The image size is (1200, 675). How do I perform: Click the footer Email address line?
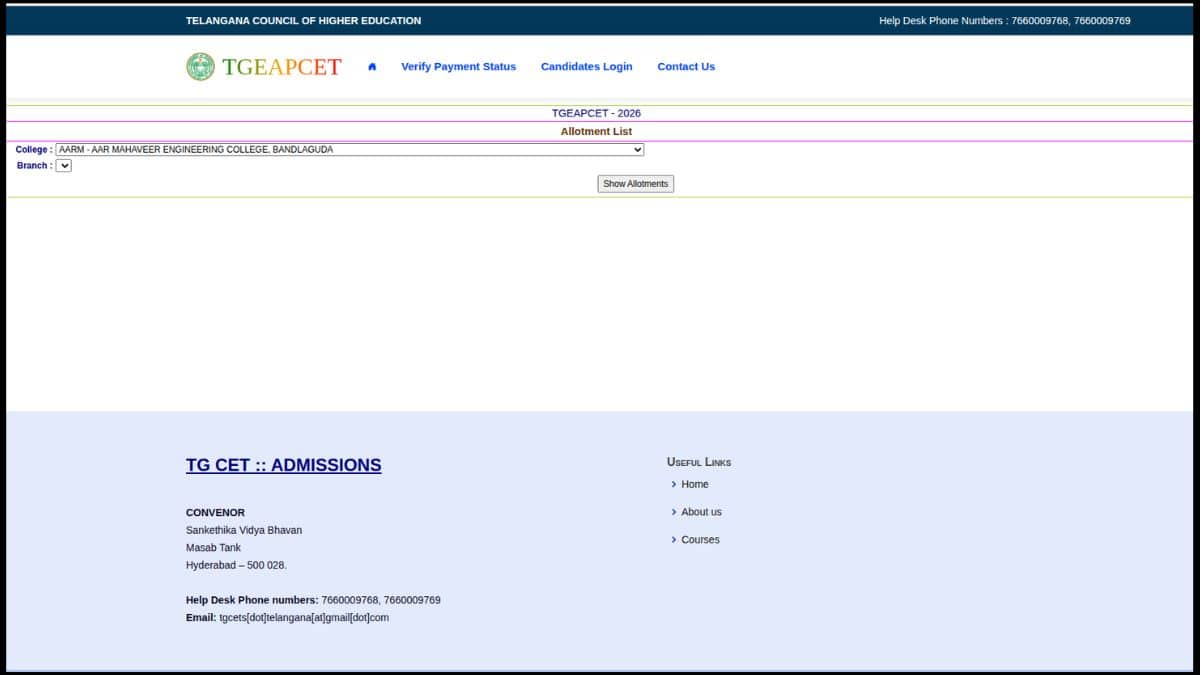coord(287,618)
